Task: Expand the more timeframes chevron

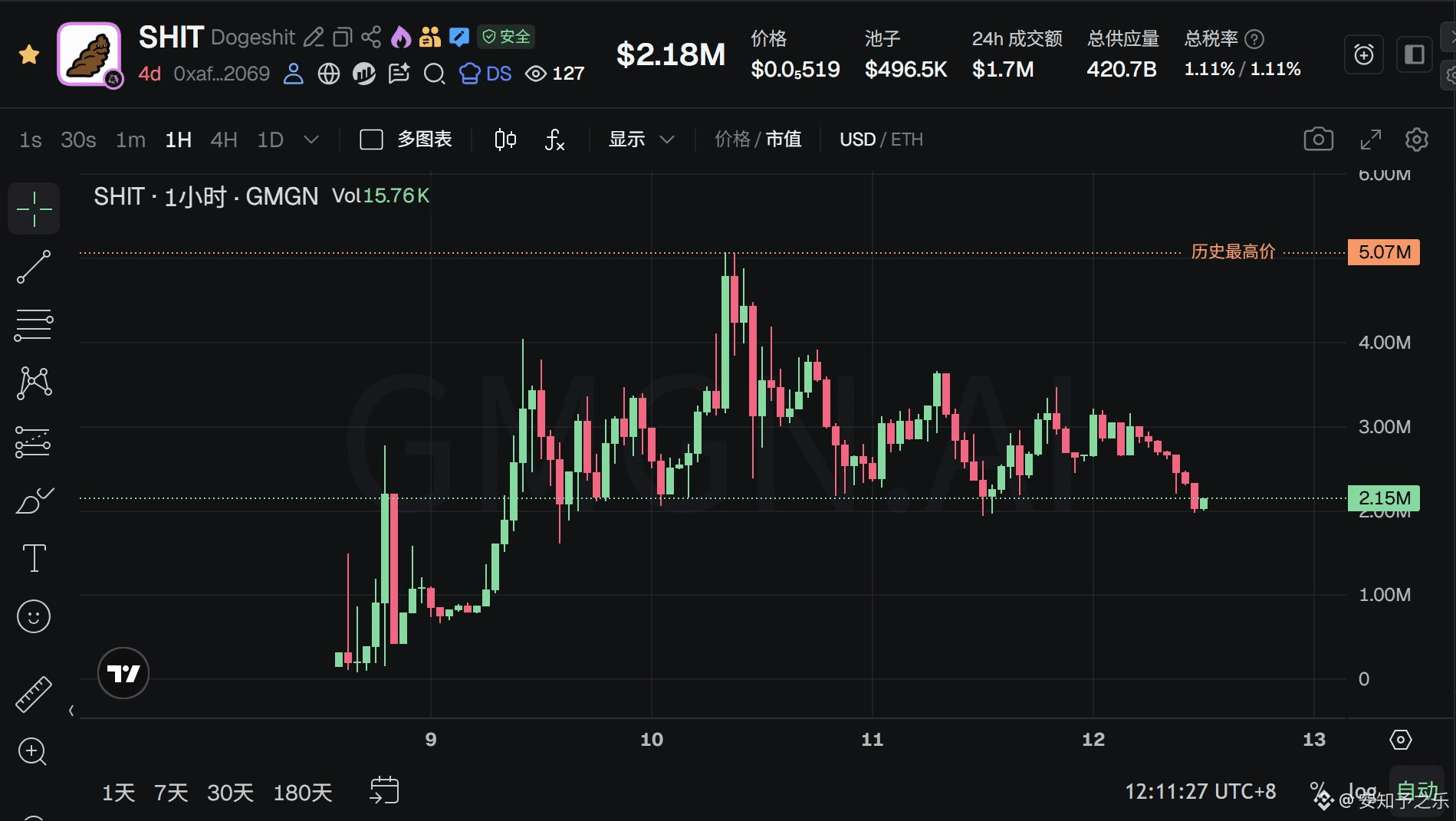Action: click(311, 140)
